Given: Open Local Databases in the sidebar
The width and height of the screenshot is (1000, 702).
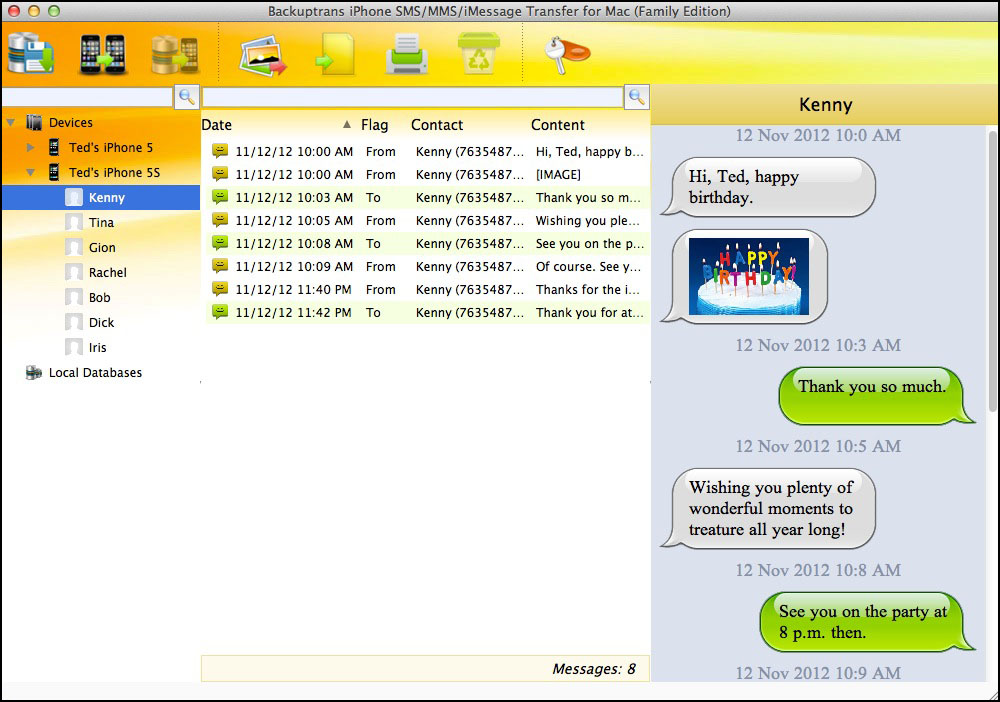Looking at the screenshot, I should click(x=96, y=372).
